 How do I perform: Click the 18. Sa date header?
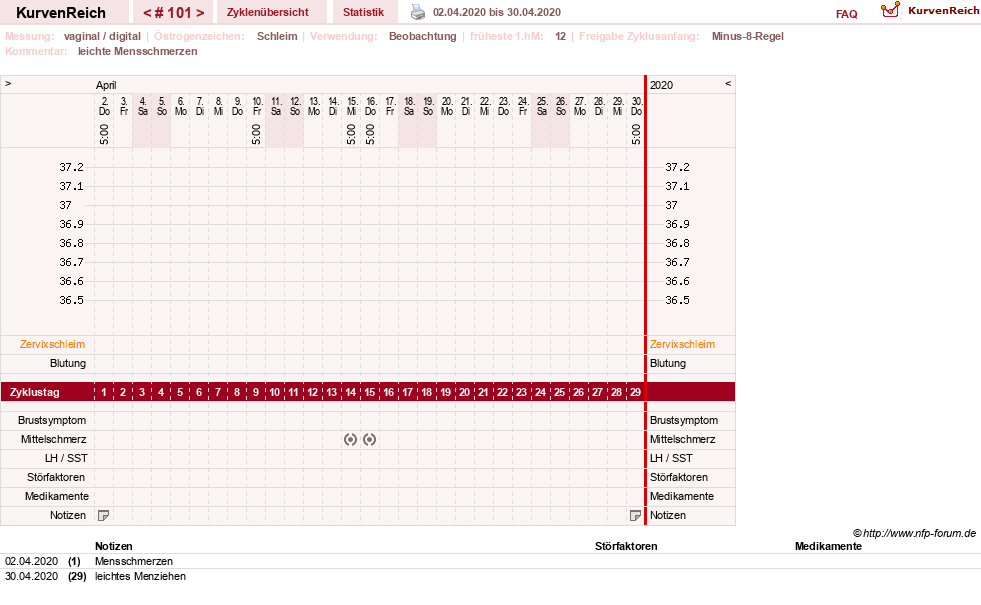click(409, 106)
